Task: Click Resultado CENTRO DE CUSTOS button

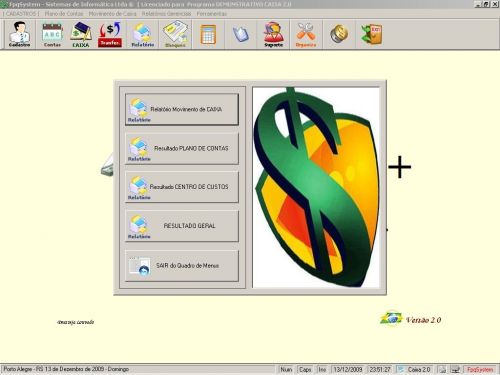Action: tap(182, 187)
